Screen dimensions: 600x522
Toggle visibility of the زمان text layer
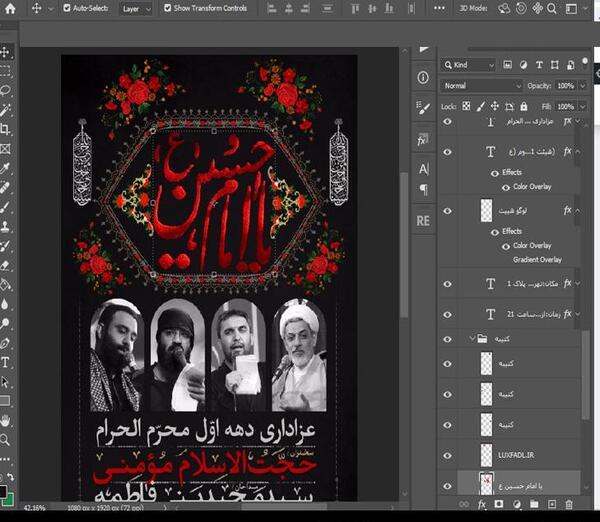click(447, 315)
